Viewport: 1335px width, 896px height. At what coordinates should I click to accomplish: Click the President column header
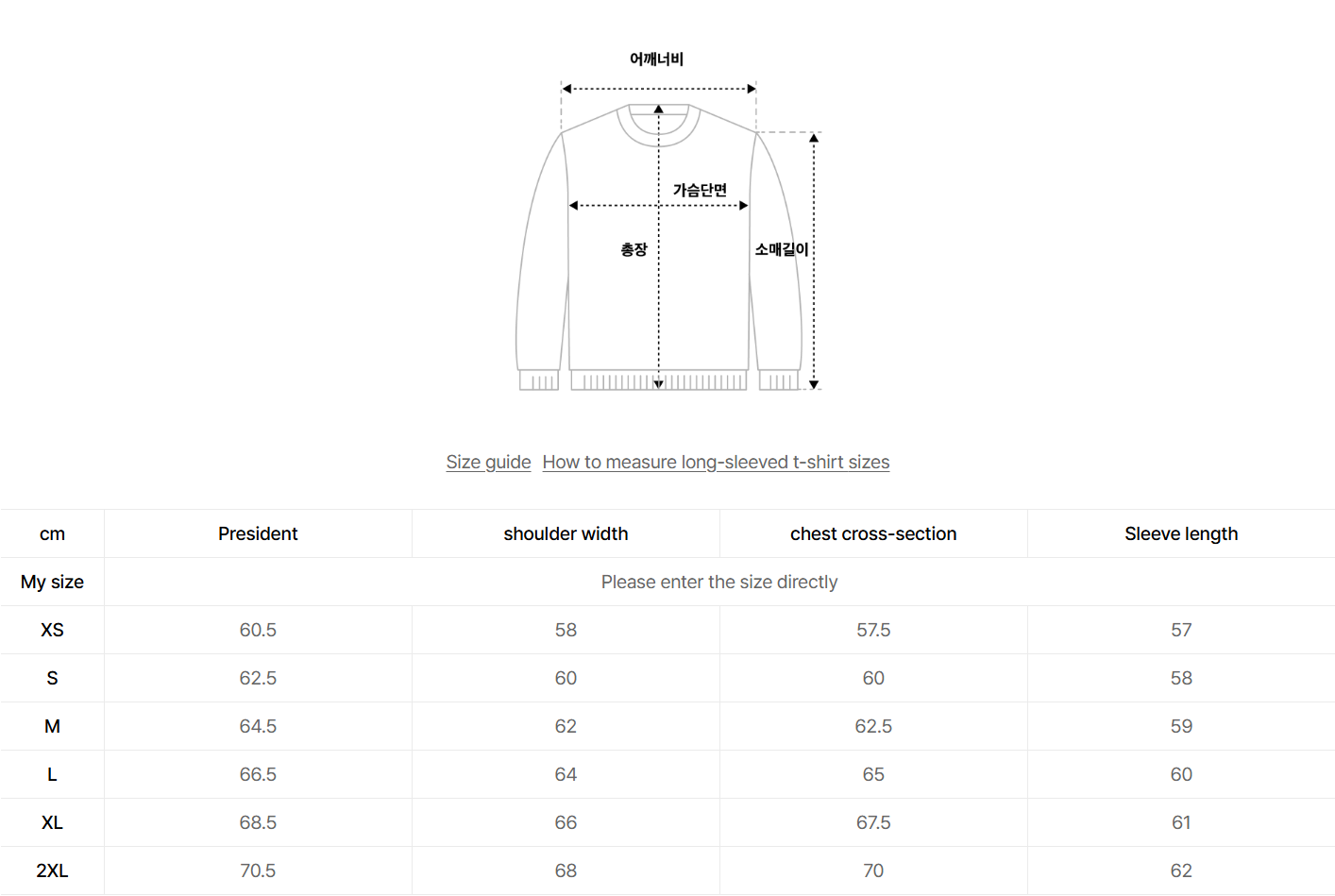[x=258, y=533]
